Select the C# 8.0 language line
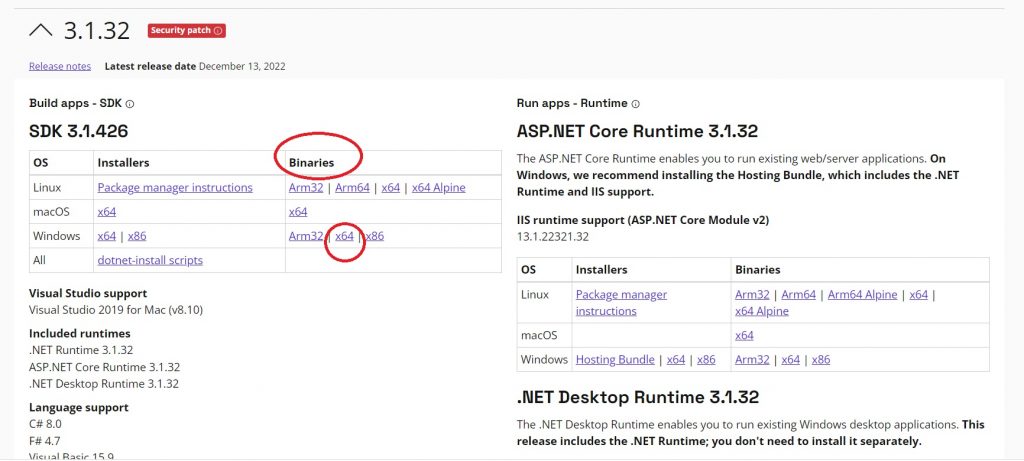This screenshot has height=461, width=1024. tap(45, 424)
